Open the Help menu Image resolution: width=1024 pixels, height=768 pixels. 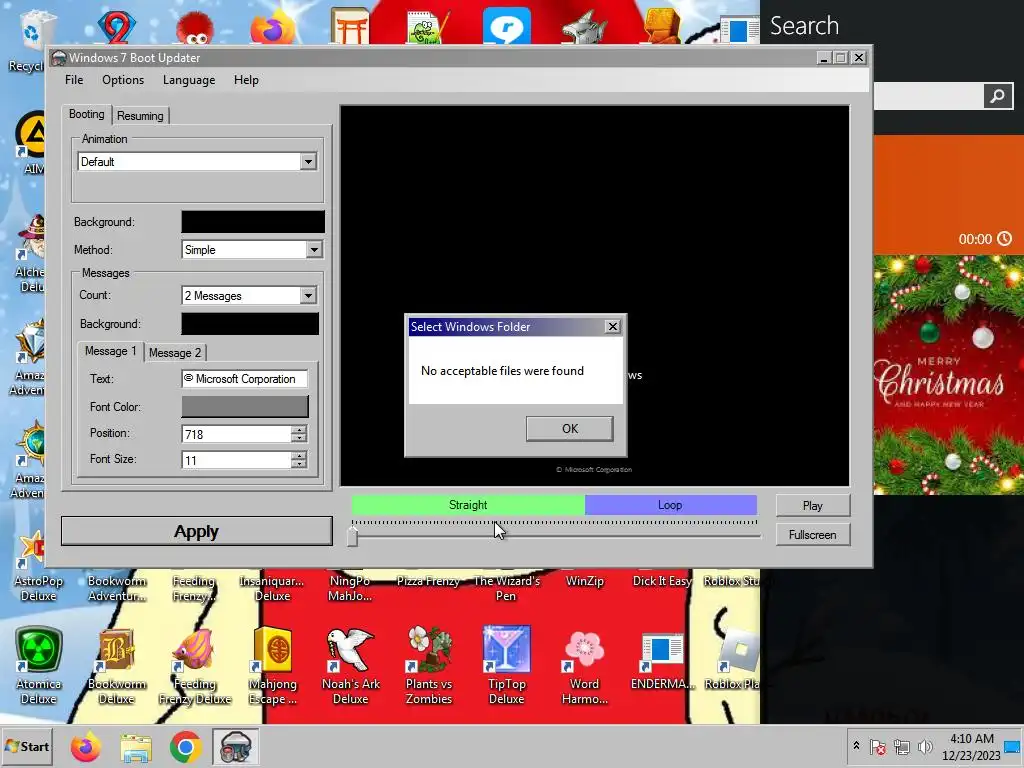click(246, 80)
